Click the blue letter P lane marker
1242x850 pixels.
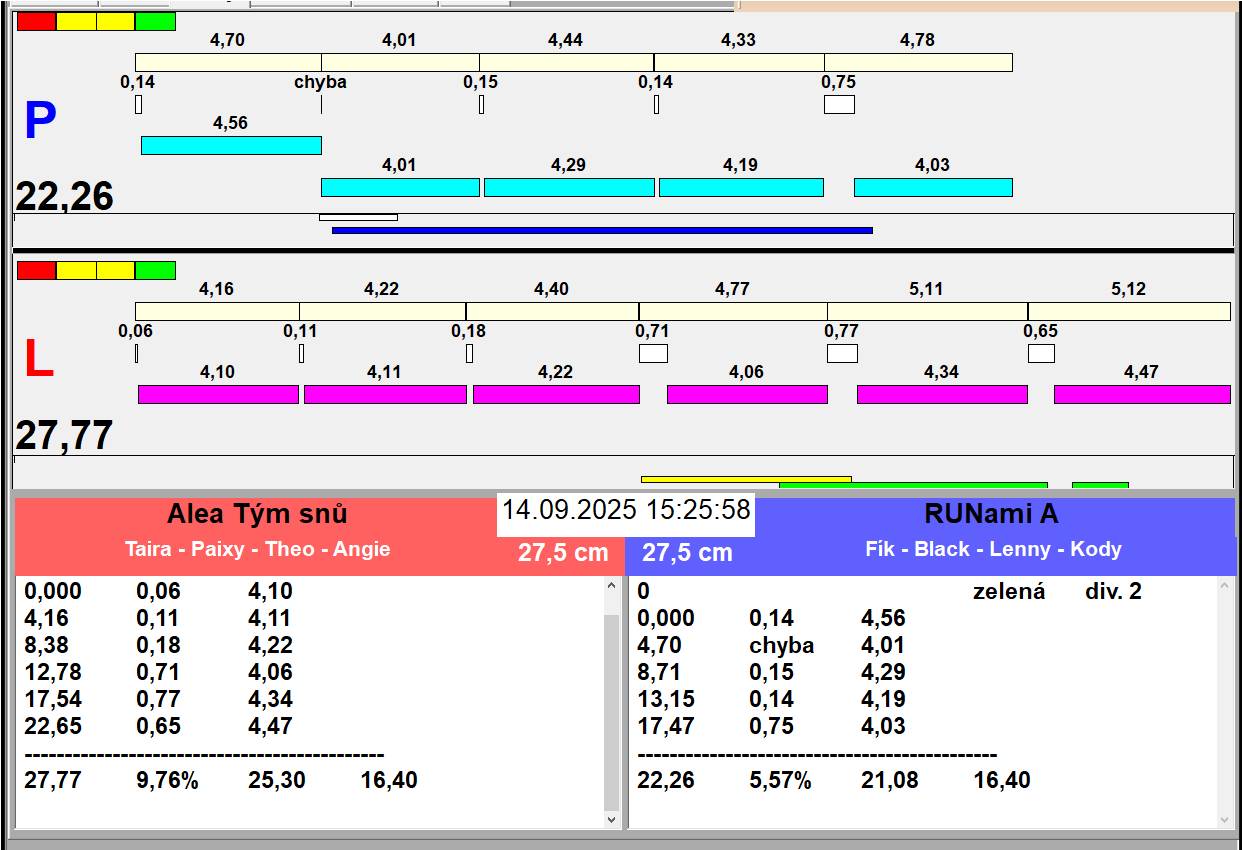[40, 122]
